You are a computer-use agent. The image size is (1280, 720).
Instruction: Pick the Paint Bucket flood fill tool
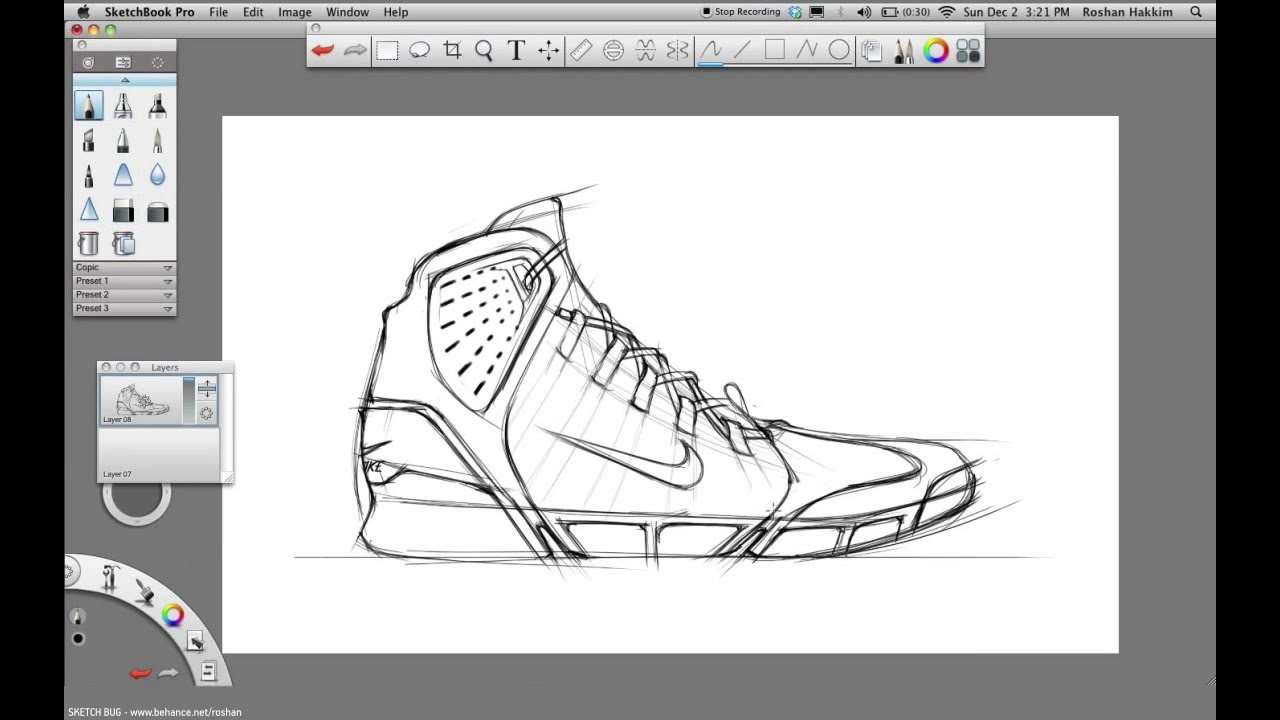click(88, 242)
